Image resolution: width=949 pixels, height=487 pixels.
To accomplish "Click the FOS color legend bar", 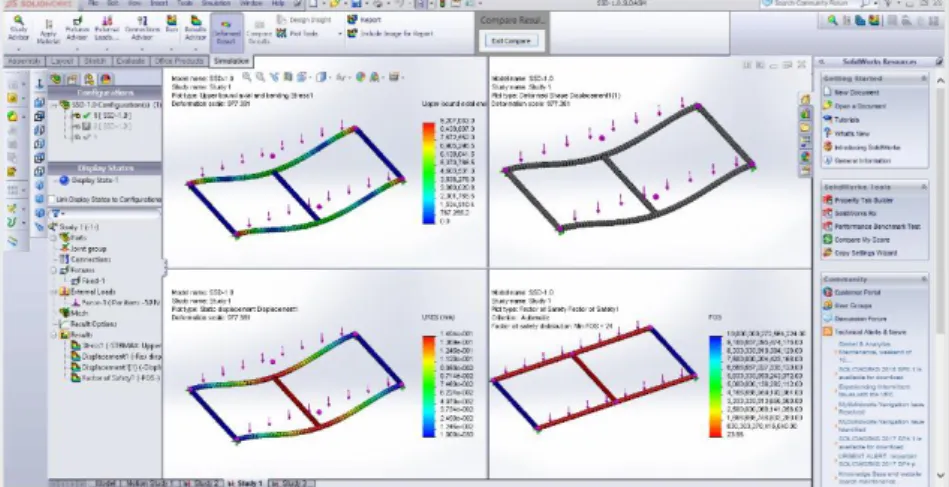I will (x=715, y=387).
